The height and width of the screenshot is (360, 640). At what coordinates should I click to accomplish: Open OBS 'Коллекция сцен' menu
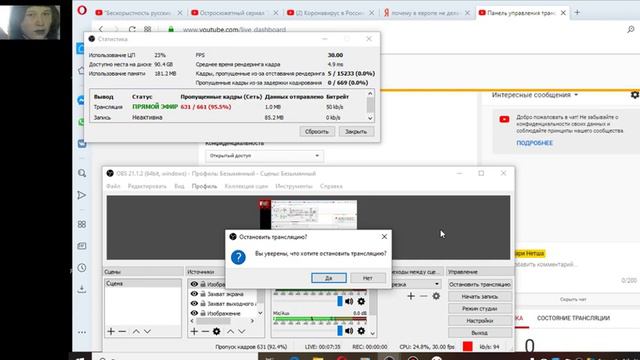(x=246, y=186)
